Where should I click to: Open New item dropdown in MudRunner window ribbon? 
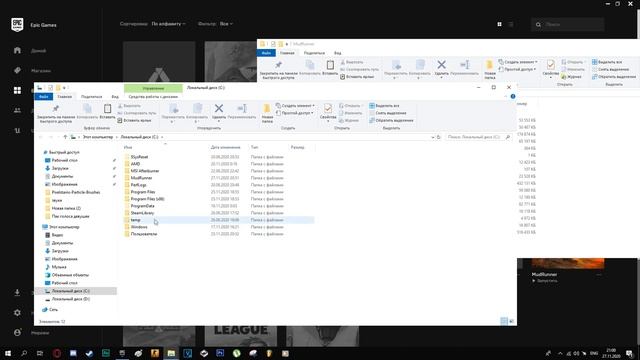518,62
